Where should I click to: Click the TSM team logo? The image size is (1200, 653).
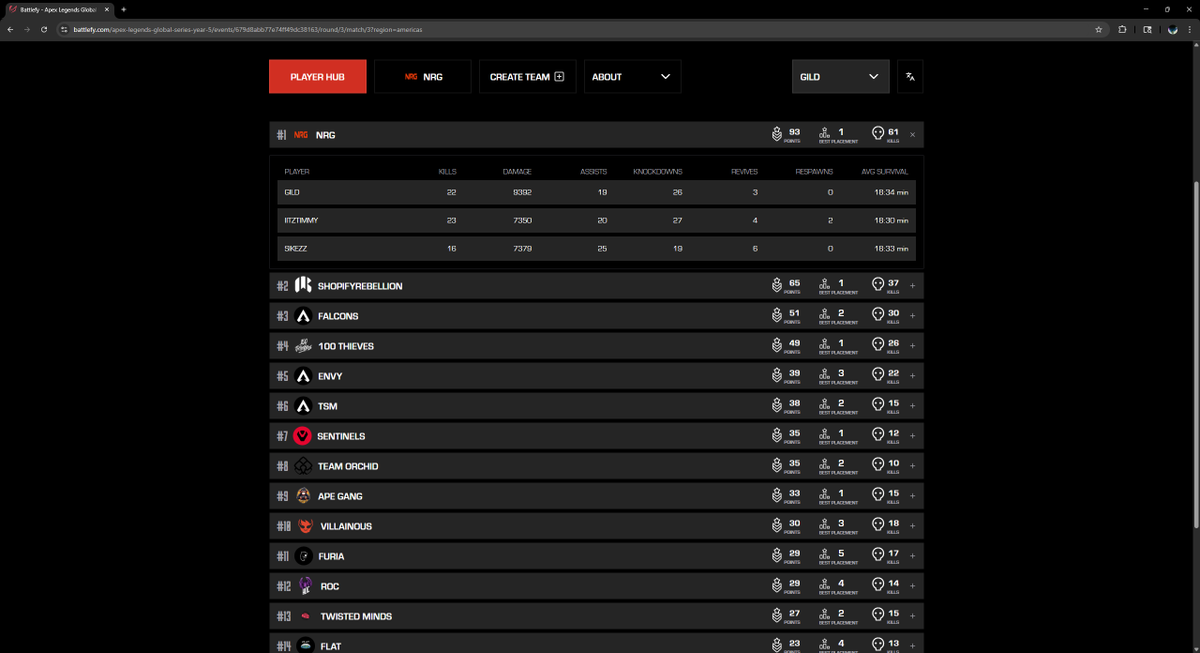pyautogui.click(x=303, y=406)
